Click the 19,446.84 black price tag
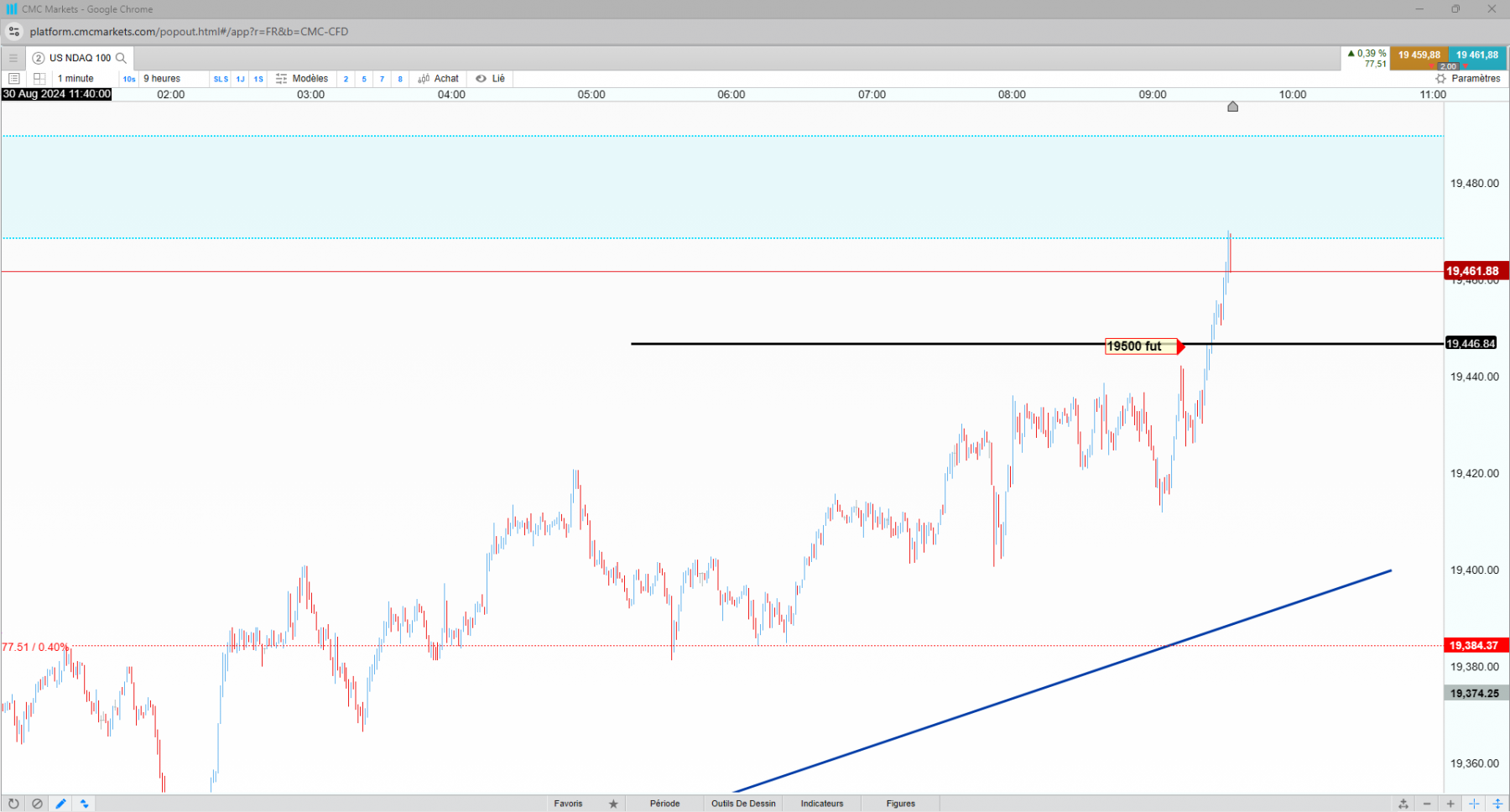This screenshot has height=812, width=1510. point(1471,343)
